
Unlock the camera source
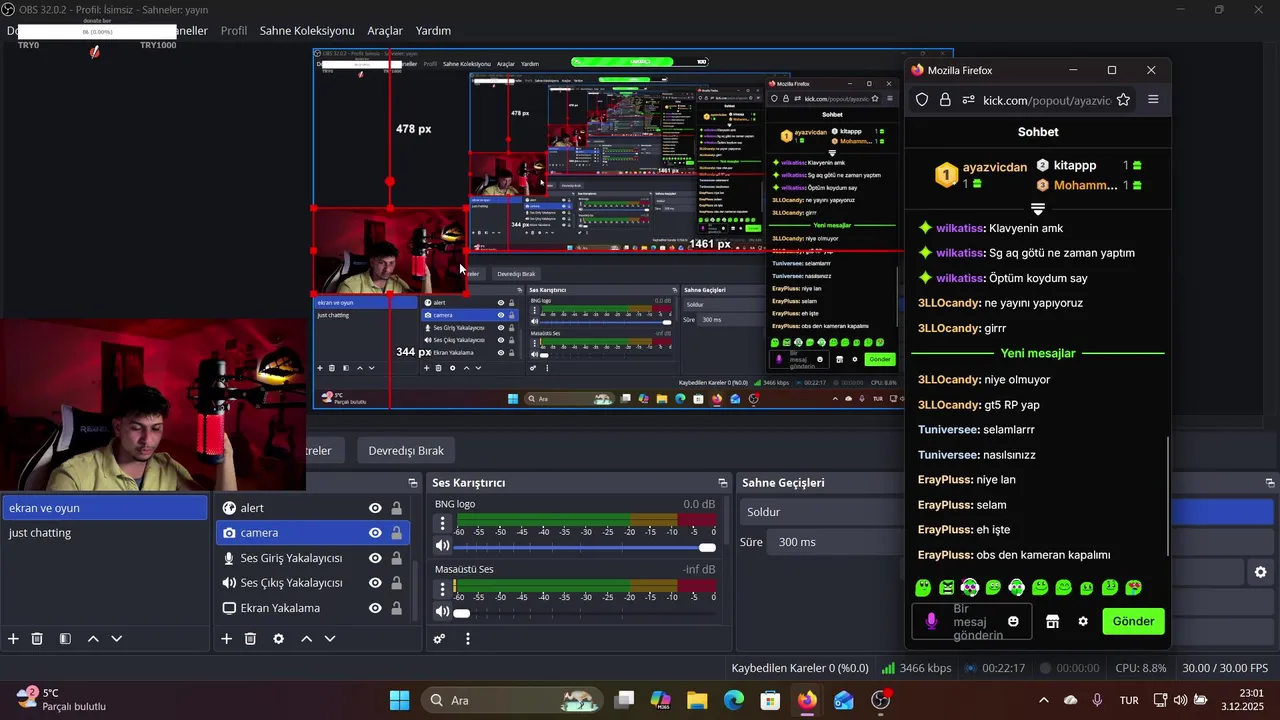(x=397, y=533)
